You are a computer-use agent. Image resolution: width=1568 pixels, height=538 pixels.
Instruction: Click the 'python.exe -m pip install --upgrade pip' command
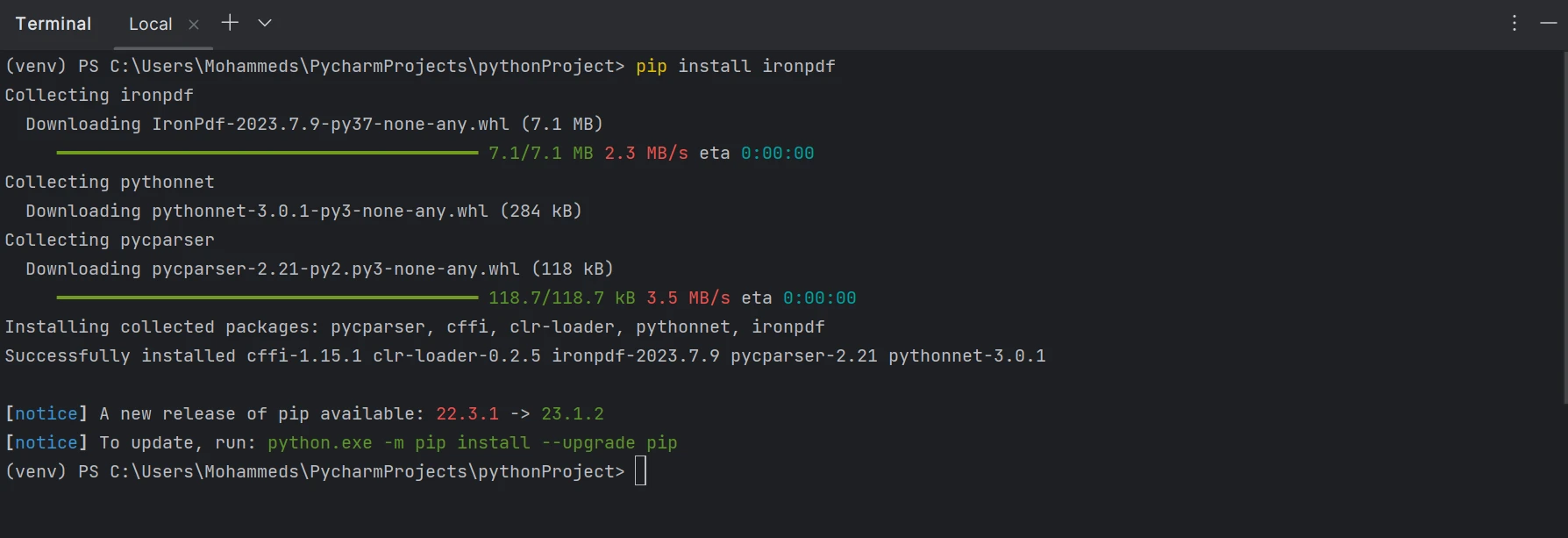473,442
